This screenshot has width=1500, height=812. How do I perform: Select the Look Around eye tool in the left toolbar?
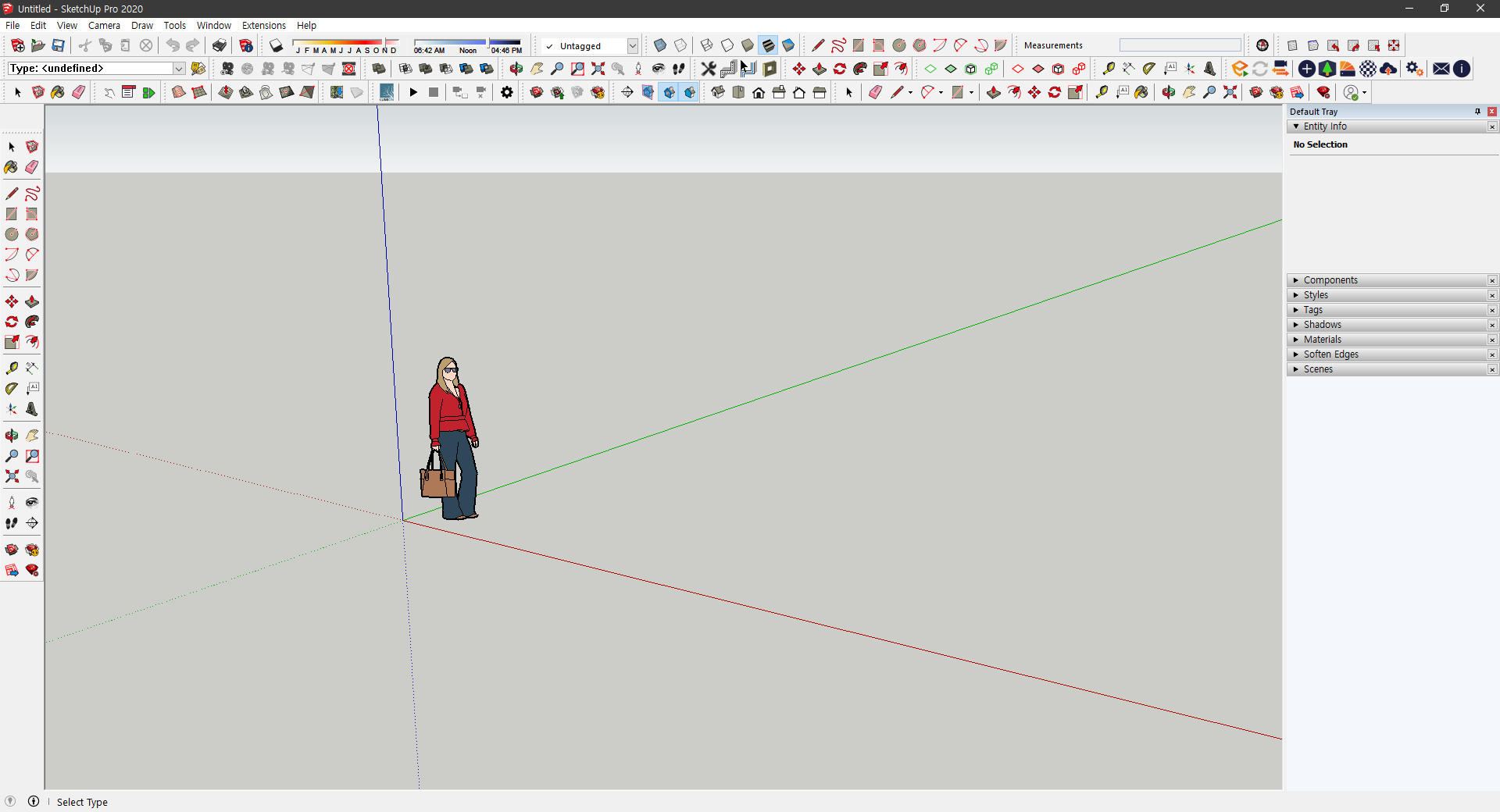tap(32, 502)
